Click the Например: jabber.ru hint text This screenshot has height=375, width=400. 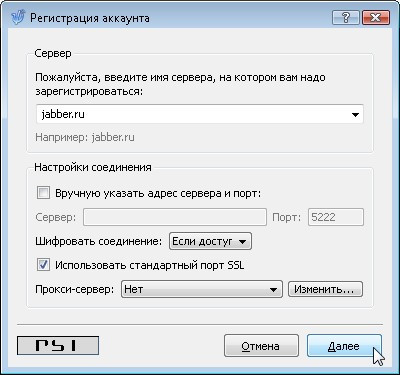85,137
